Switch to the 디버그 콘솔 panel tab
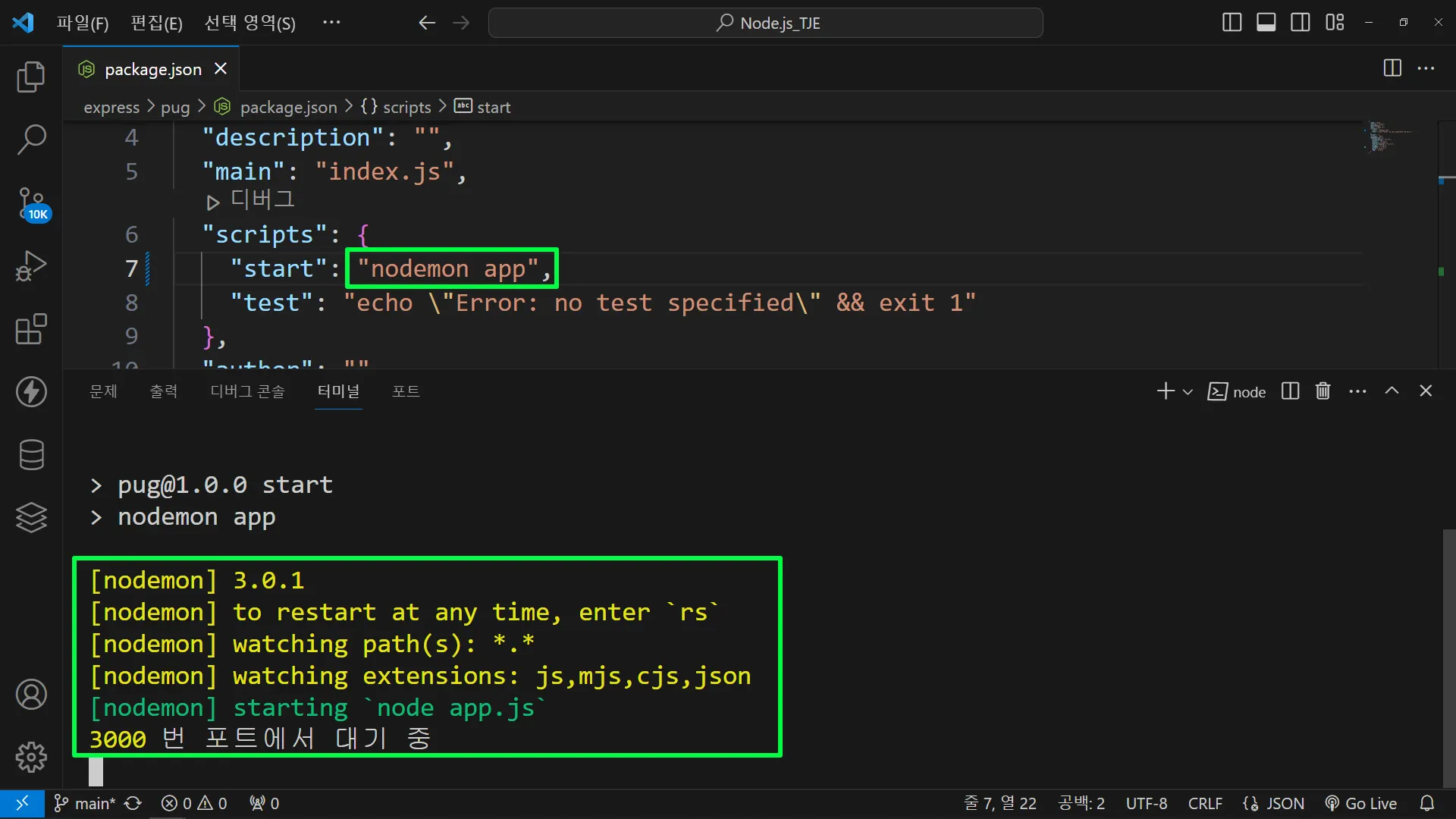This screenshot has width=1456, height=819. (247, 391)
